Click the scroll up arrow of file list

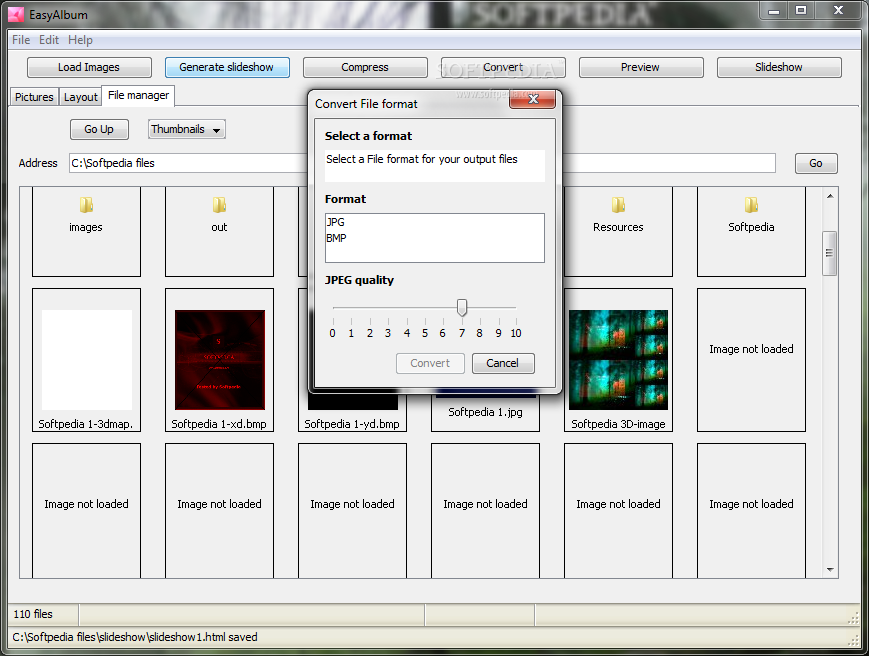pyautogui.click(x=830, y=196)
